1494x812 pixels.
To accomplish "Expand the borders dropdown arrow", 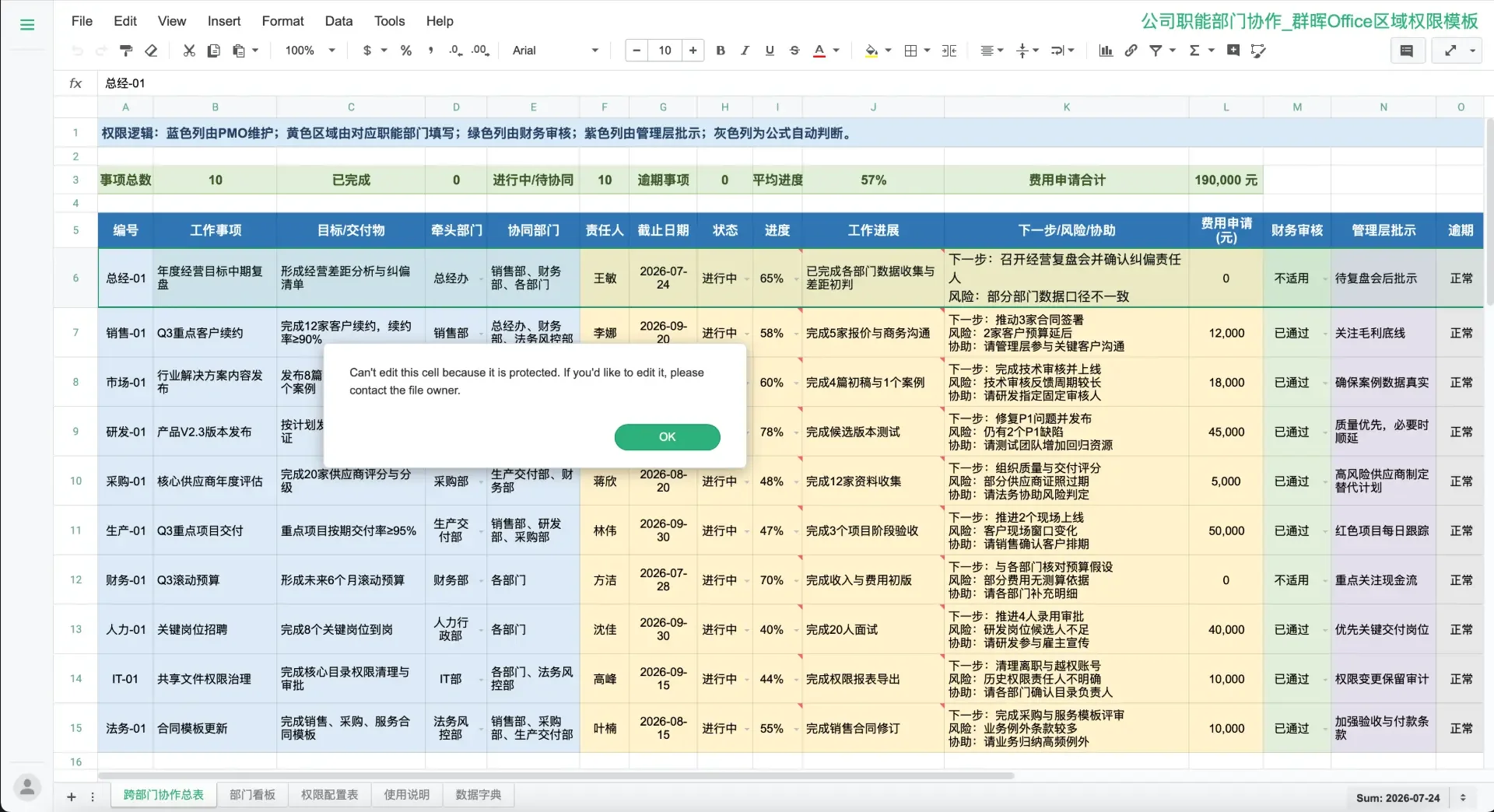I will coord(927,51).
